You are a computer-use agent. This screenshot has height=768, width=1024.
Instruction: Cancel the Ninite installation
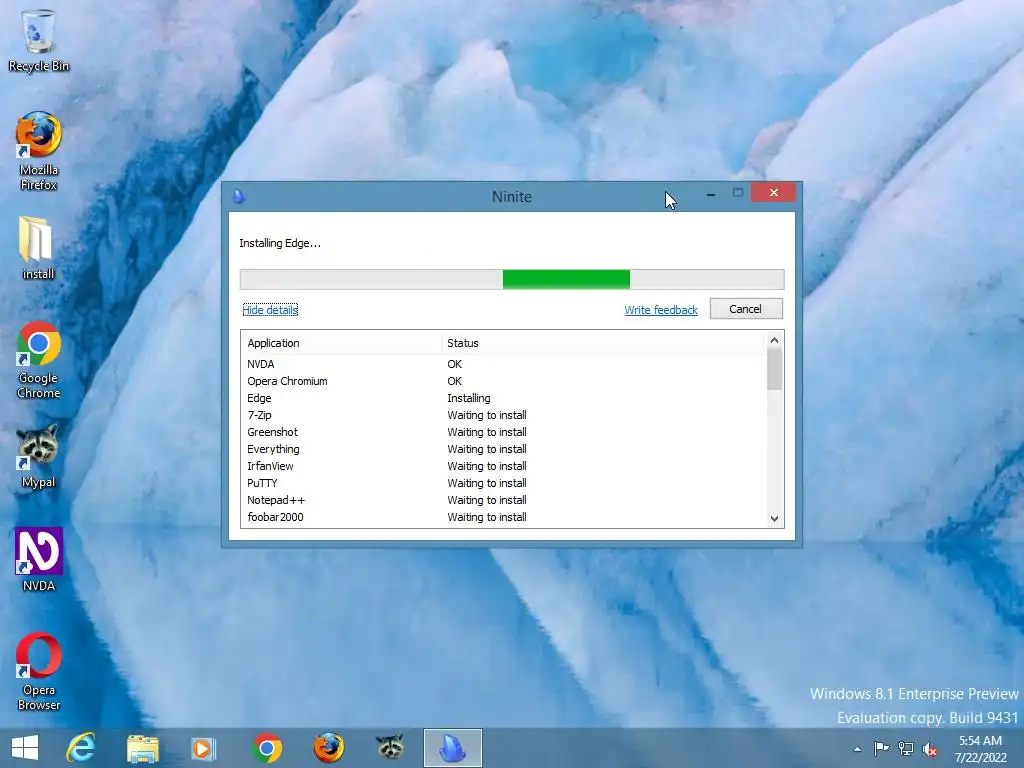coord(746,309)
